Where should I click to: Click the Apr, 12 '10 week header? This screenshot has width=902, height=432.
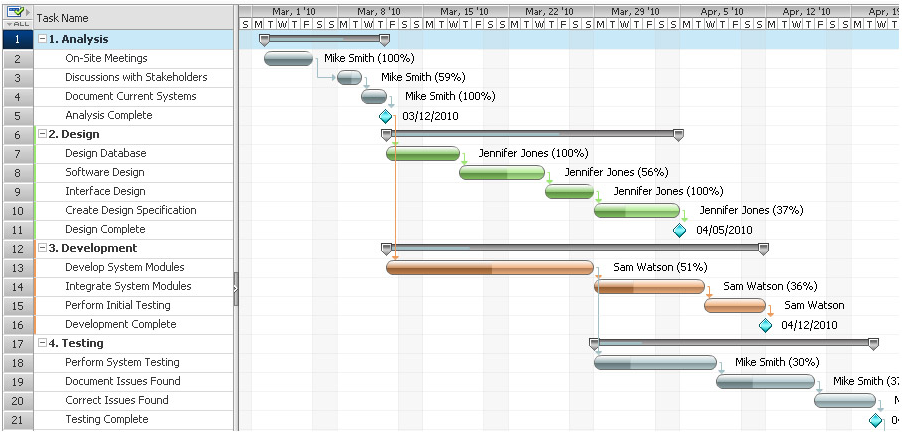(808, 11)
